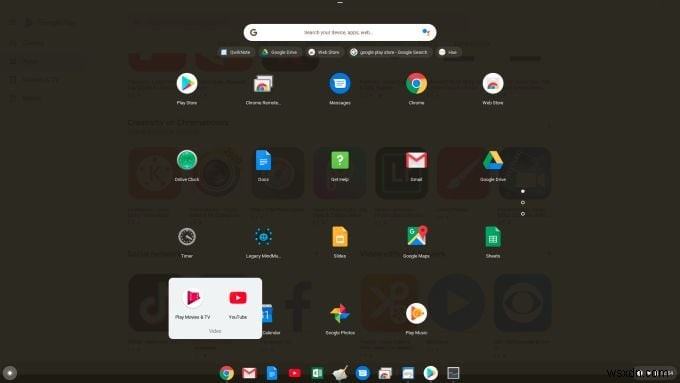
Task: Open the Google Maps app
Action: coord(416,236)
